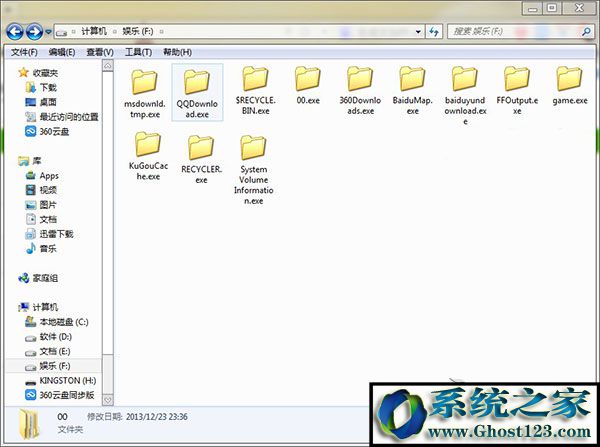This screenshot has width=600, height=447.
Task: Open the 编辑(E) menu
Action: (62, 52)
